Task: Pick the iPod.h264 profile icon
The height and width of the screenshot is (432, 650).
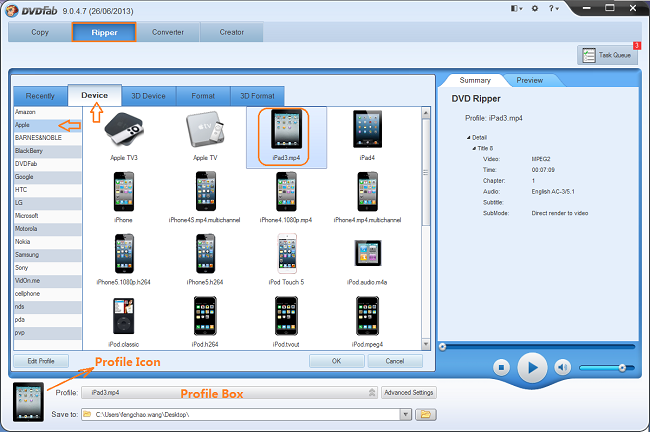Action: pos(205,322)
